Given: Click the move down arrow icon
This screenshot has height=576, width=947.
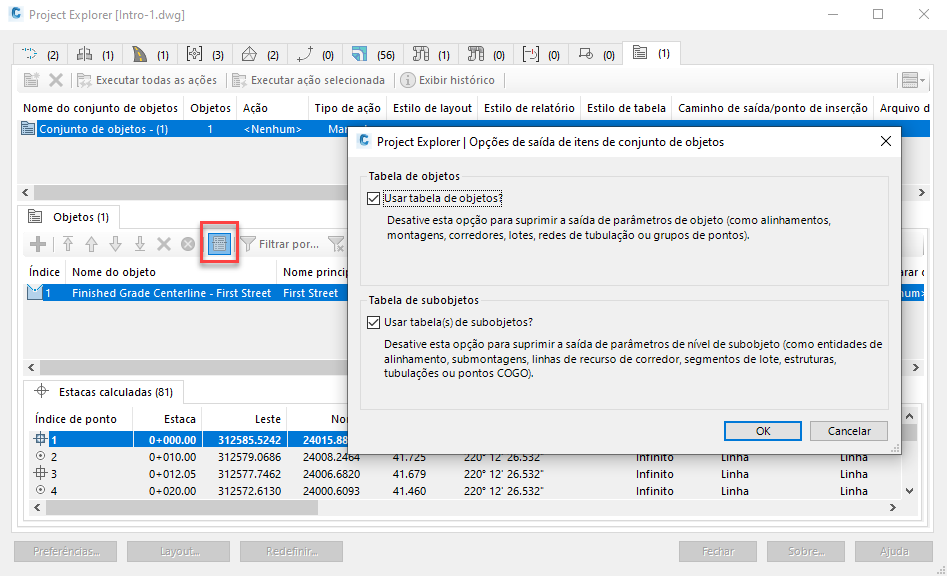Looking at the screenshot, I should pyautogui.click(x=115, y=244).
